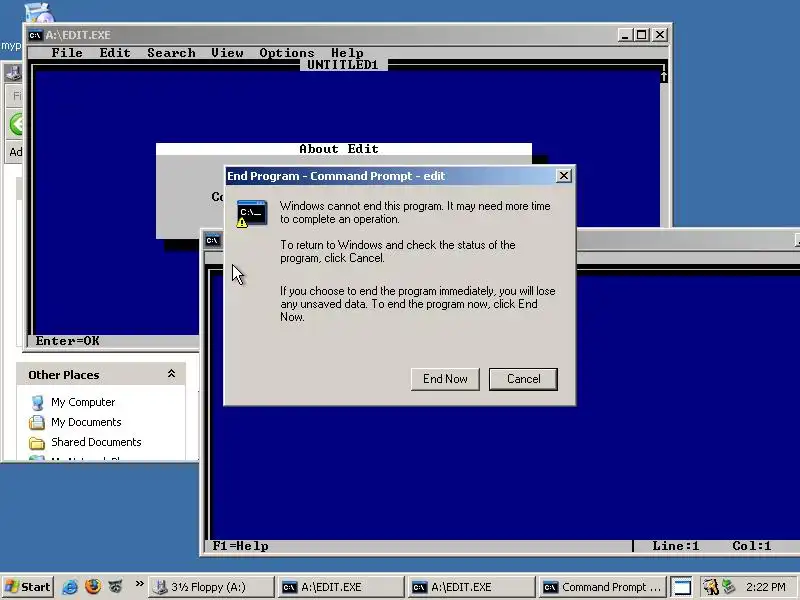
Task: Open My Computer from Other Places
Action: 83,402
